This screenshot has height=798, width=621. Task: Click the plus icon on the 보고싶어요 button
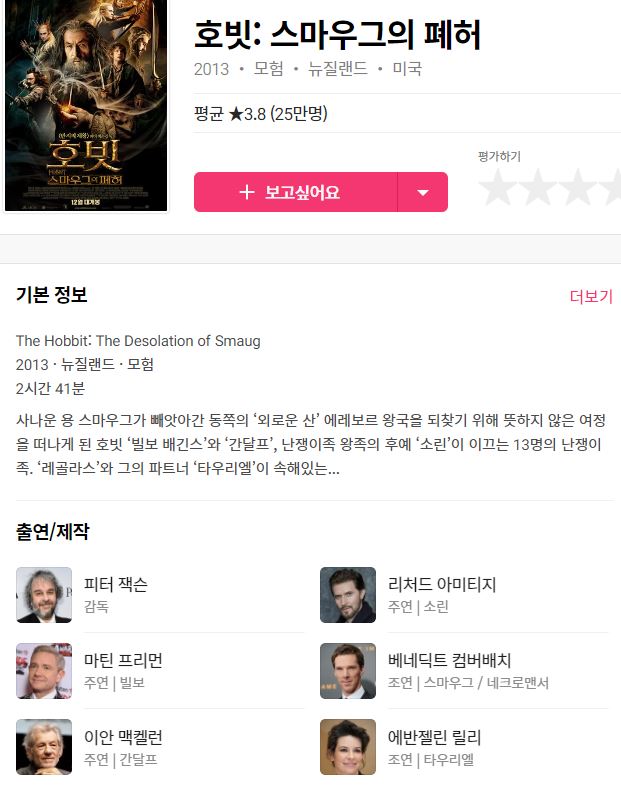coord(247,192)
